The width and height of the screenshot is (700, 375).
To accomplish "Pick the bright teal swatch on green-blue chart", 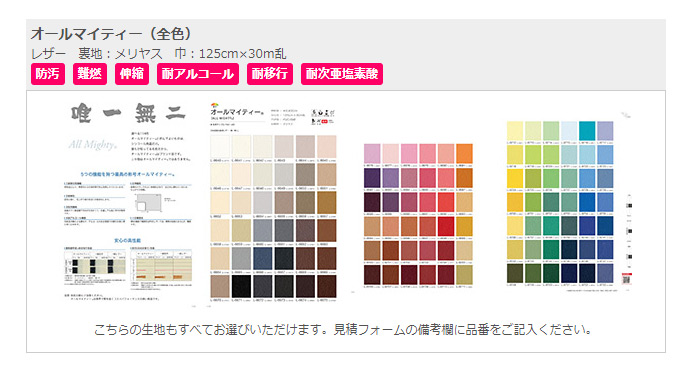I will [588, 131].
